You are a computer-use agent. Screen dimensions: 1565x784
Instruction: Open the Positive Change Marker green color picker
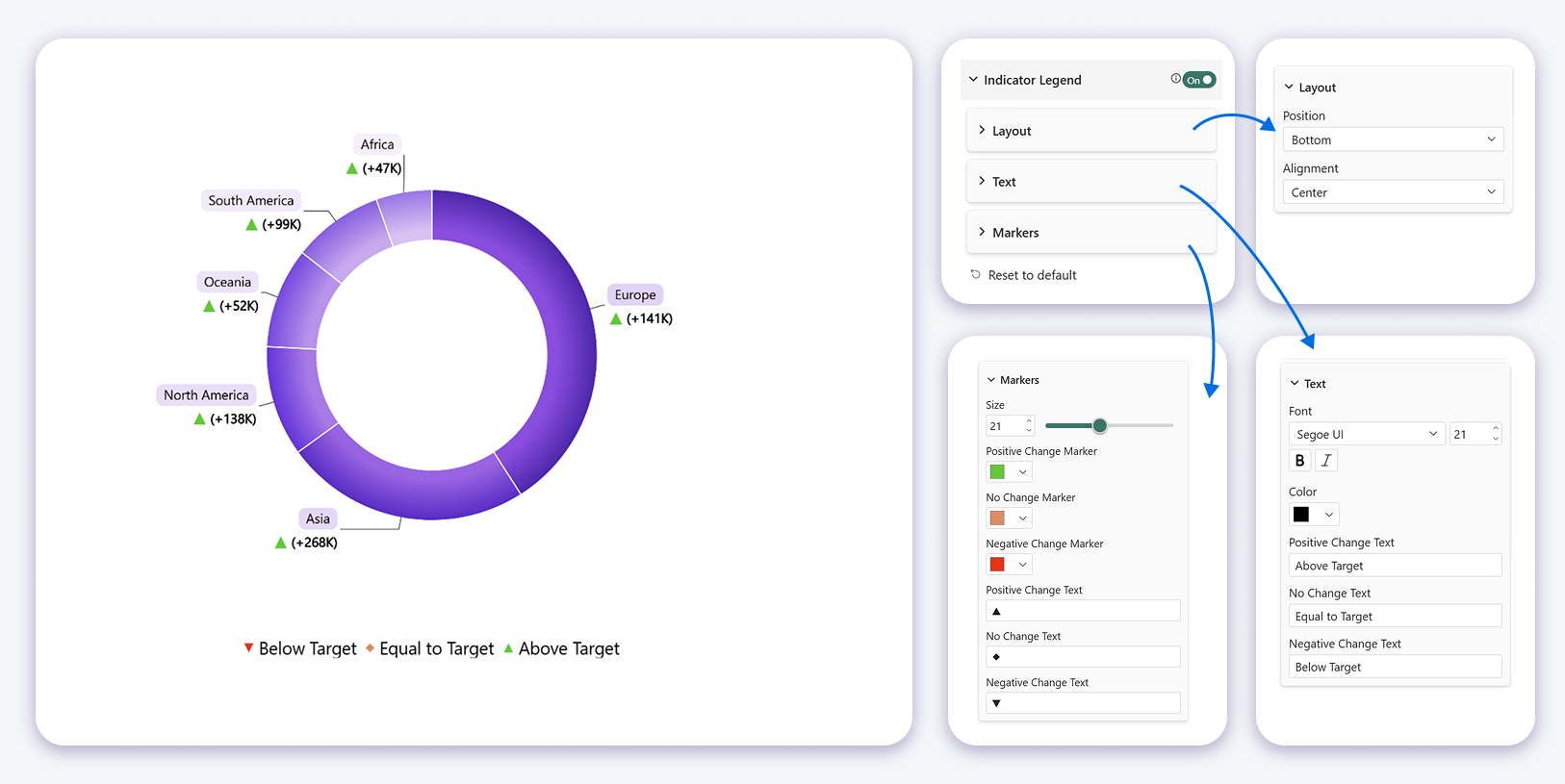1009,472
